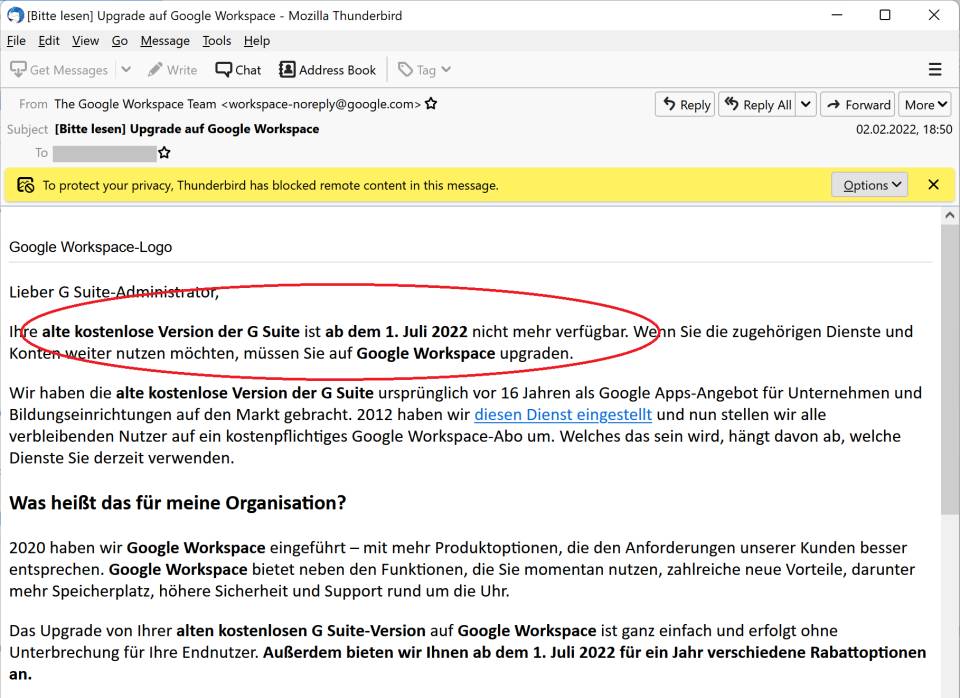The width and height of the screenshot is (960, 698).
Task: Click the Reply button
Action: coord(685,105)
